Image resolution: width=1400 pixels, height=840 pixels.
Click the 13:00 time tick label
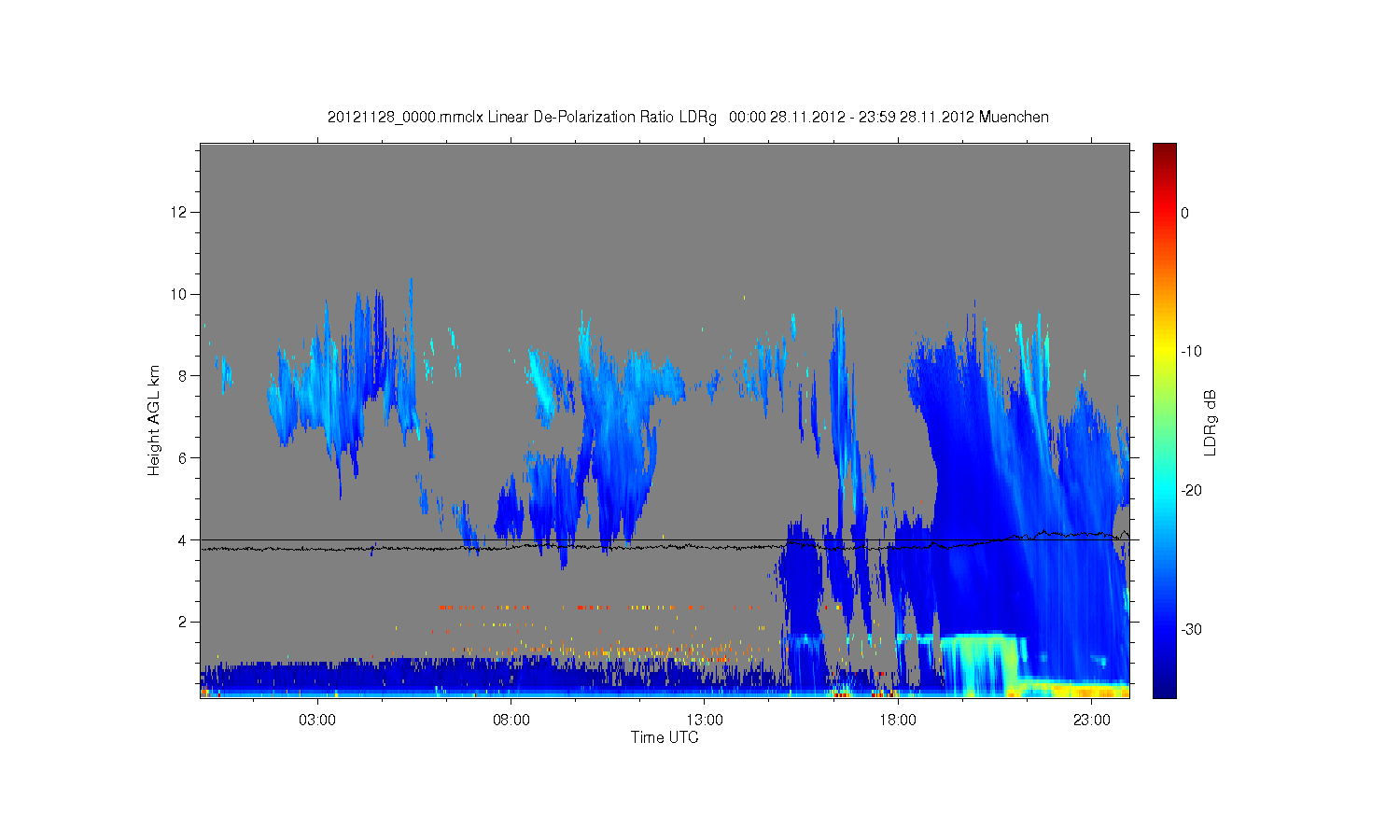[x=705, y=721]
